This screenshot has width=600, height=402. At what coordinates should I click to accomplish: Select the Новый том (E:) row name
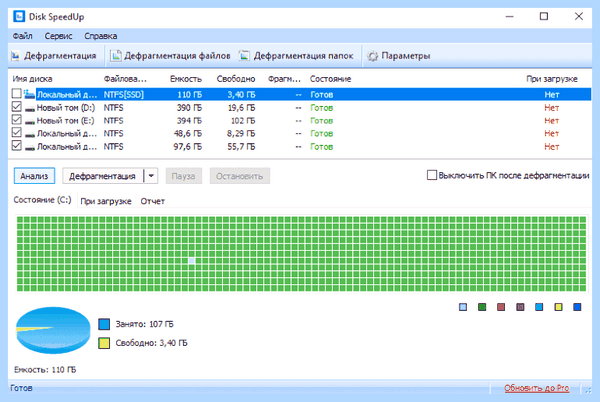tap(65, 121)
